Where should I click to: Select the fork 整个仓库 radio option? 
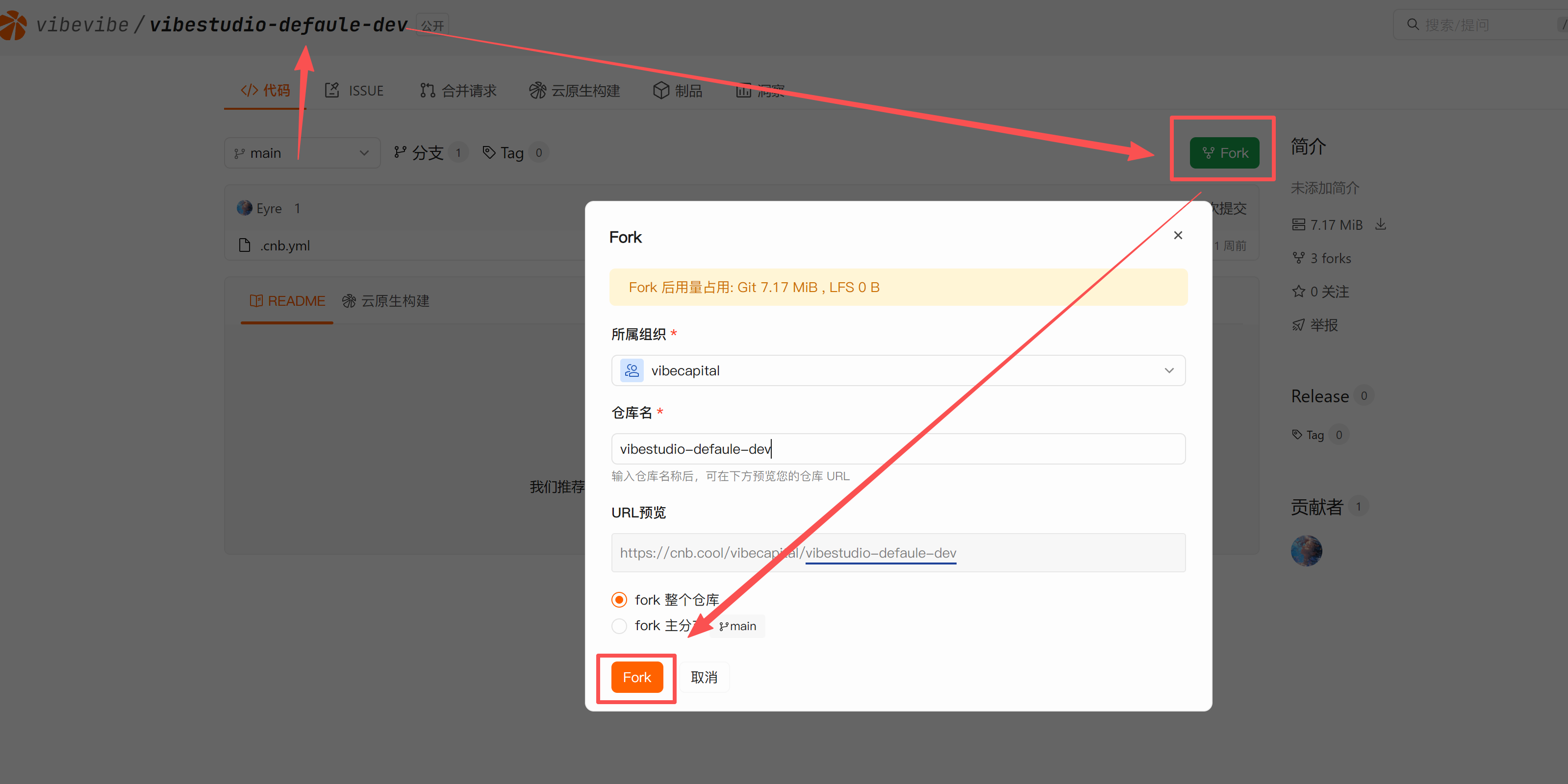tap(619, 600)
